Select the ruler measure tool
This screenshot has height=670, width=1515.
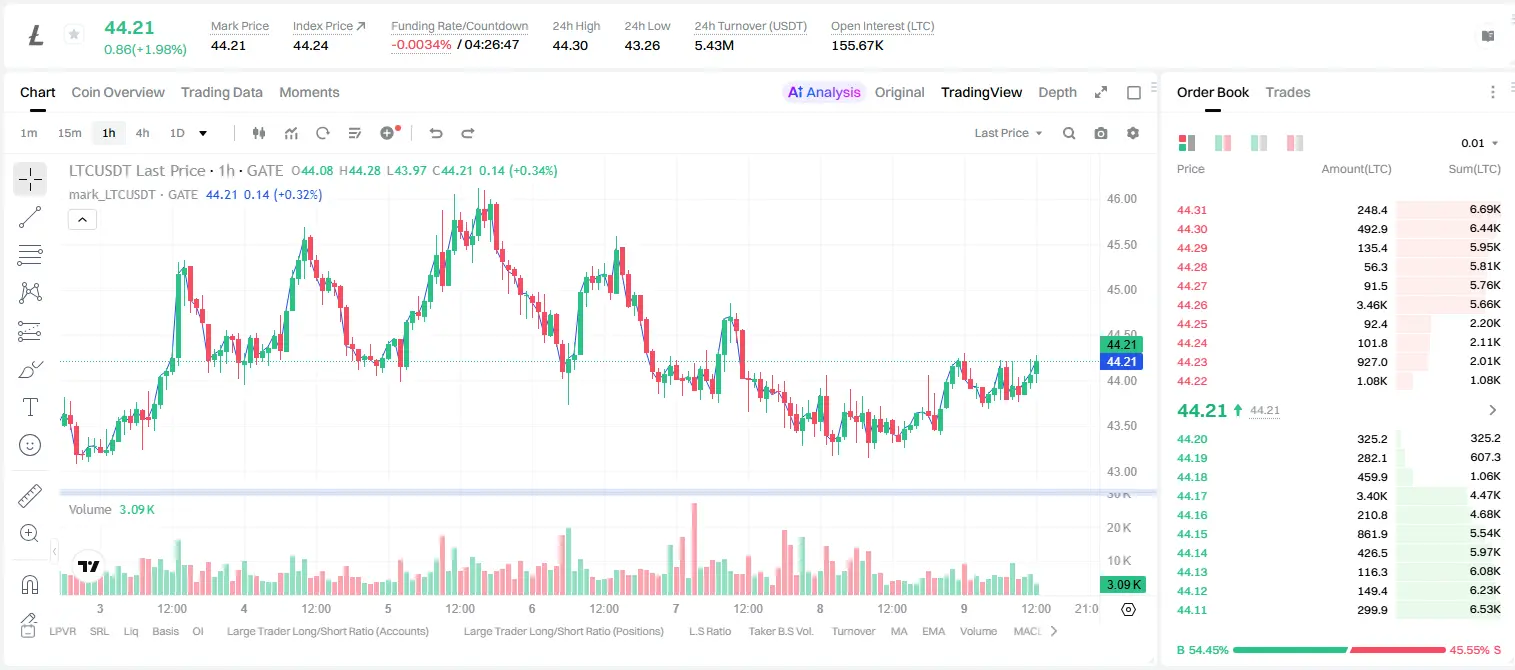[30, 495]
